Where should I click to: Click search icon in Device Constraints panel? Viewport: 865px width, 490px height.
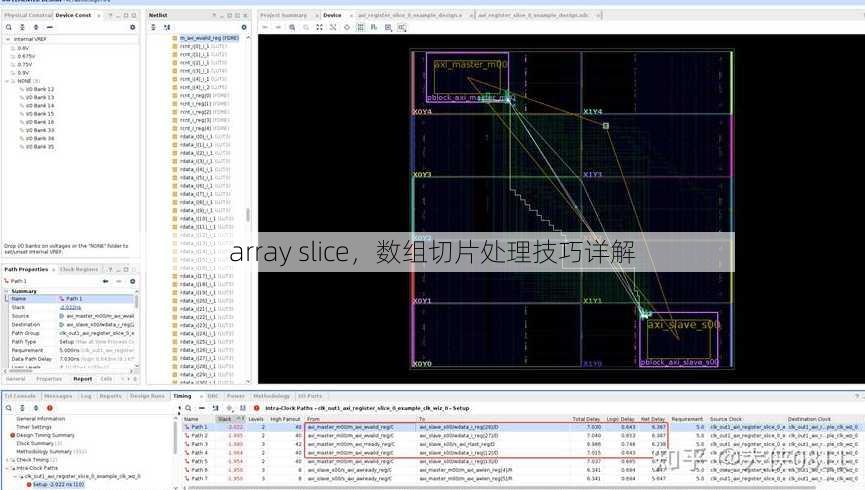coord(9,27)
